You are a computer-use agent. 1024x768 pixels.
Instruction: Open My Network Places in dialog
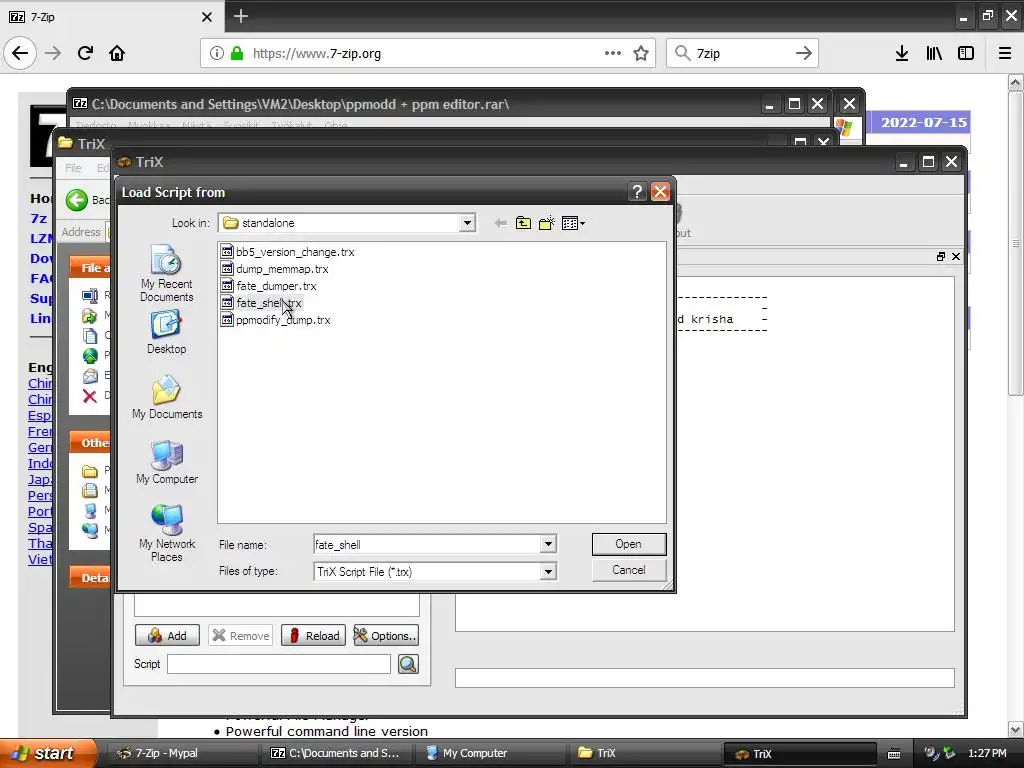click(x=167, y=532)
